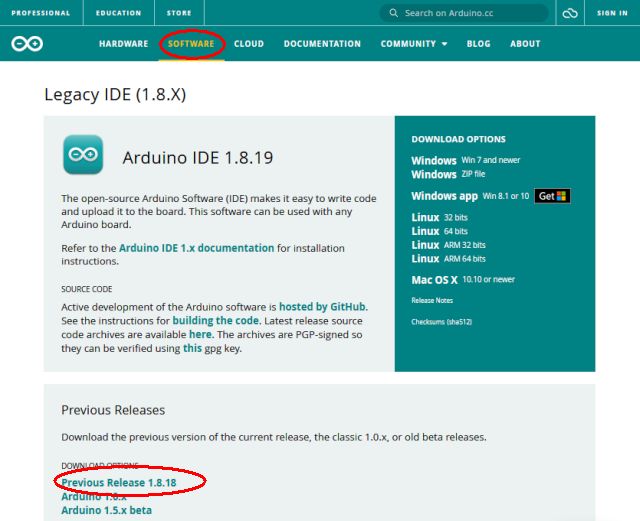Download Mac OS X 10.10 or newer

tap(463, 280)
